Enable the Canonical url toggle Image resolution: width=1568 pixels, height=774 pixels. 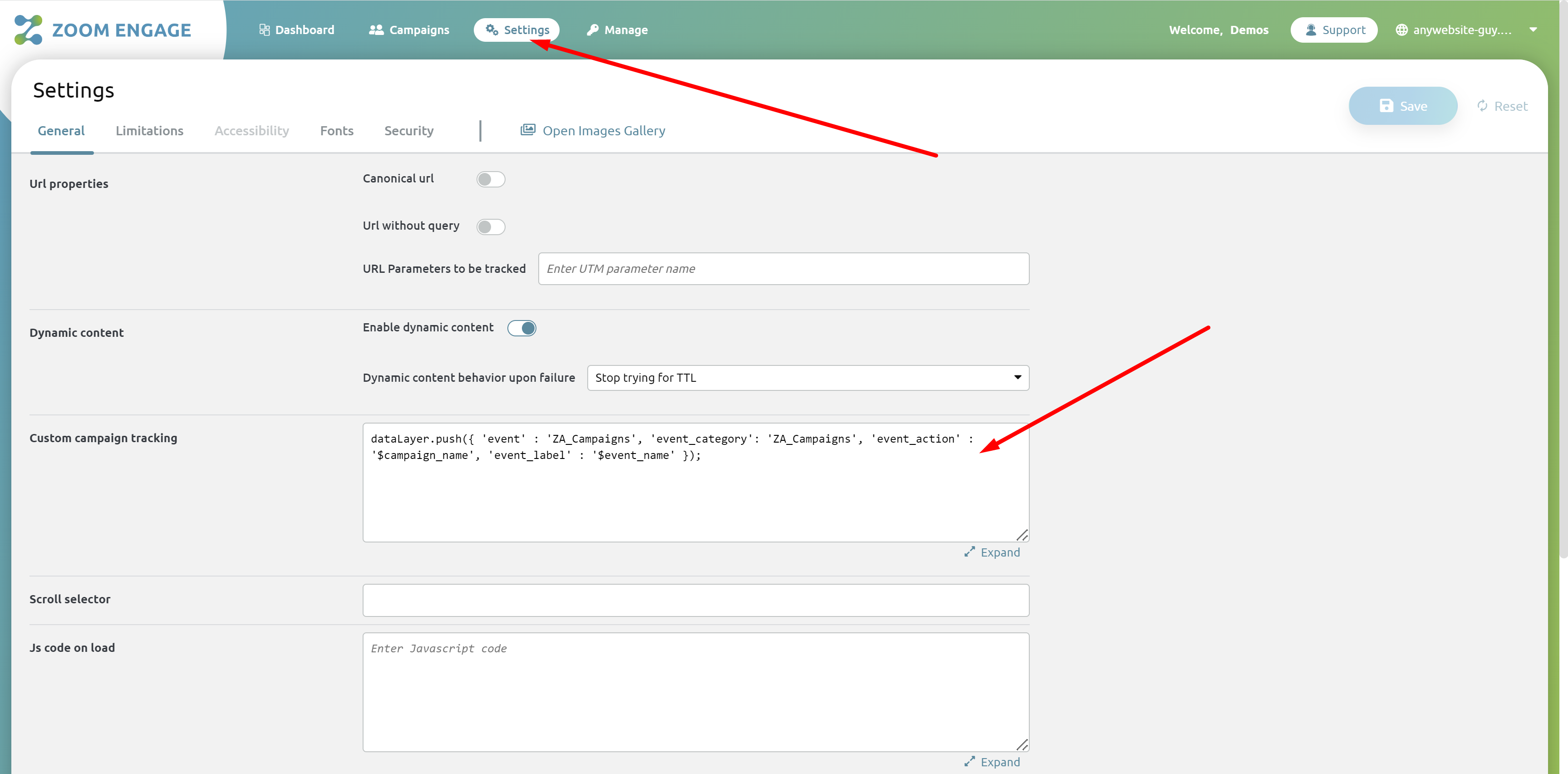[491, 178]
